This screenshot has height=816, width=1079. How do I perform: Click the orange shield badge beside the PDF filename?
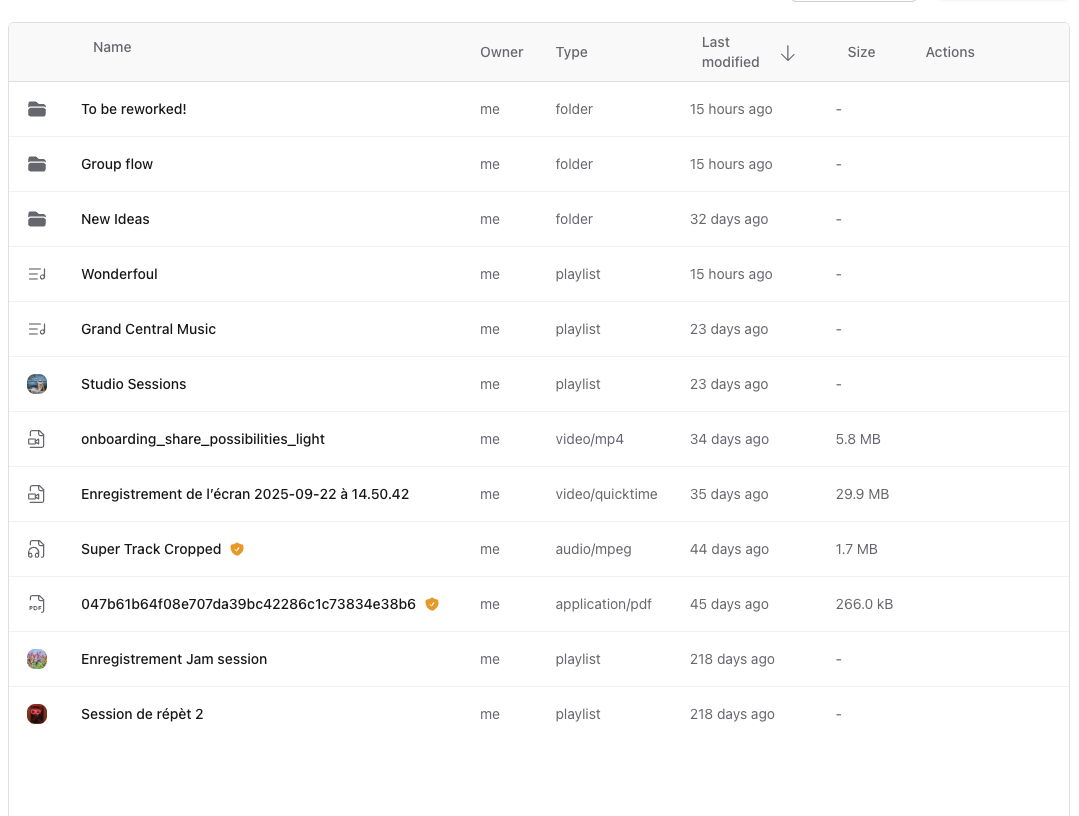pos(431,603)
